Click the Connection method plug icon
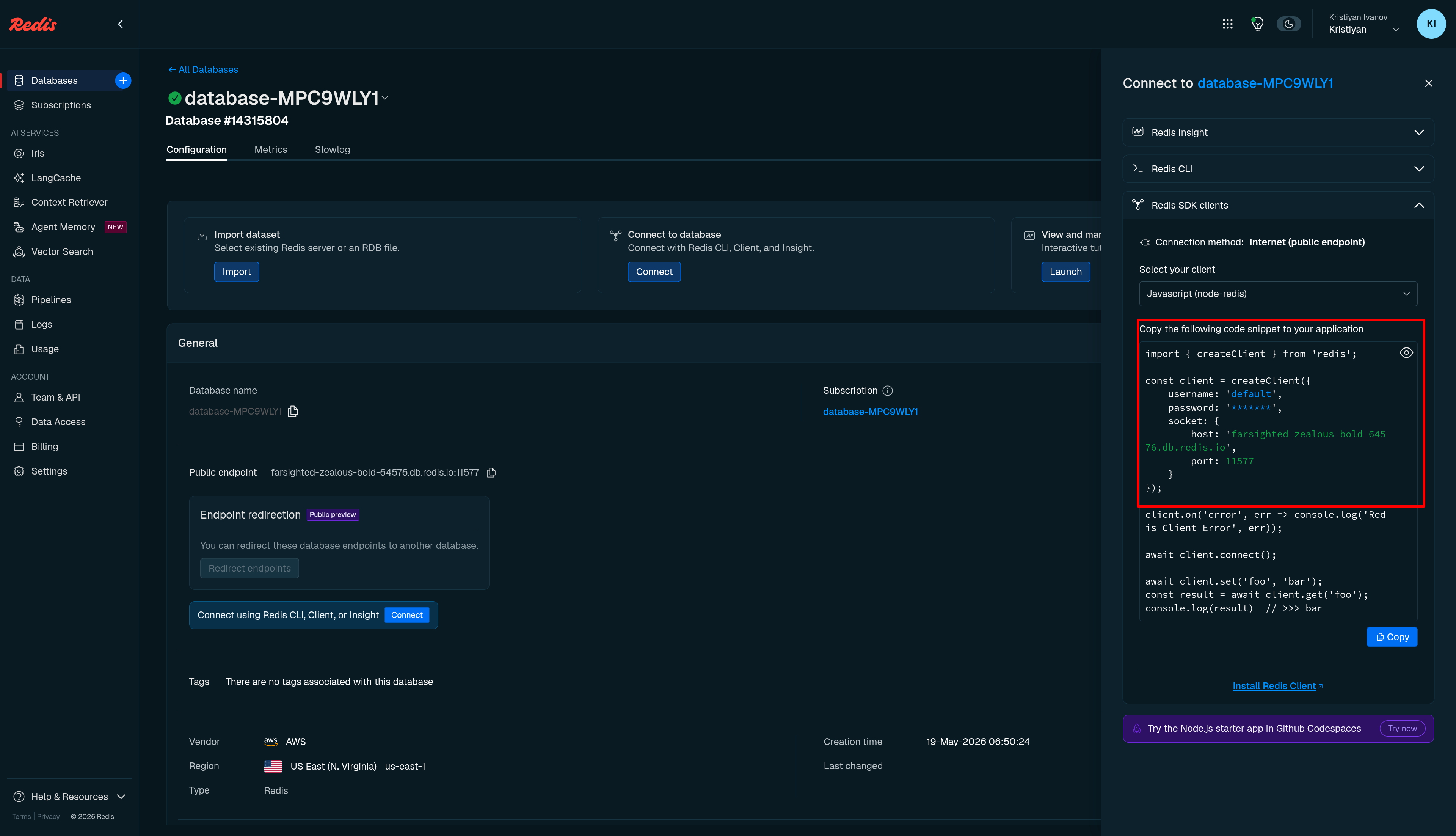This screenshot has width=1456, height=836. [x=1145, y=242]
